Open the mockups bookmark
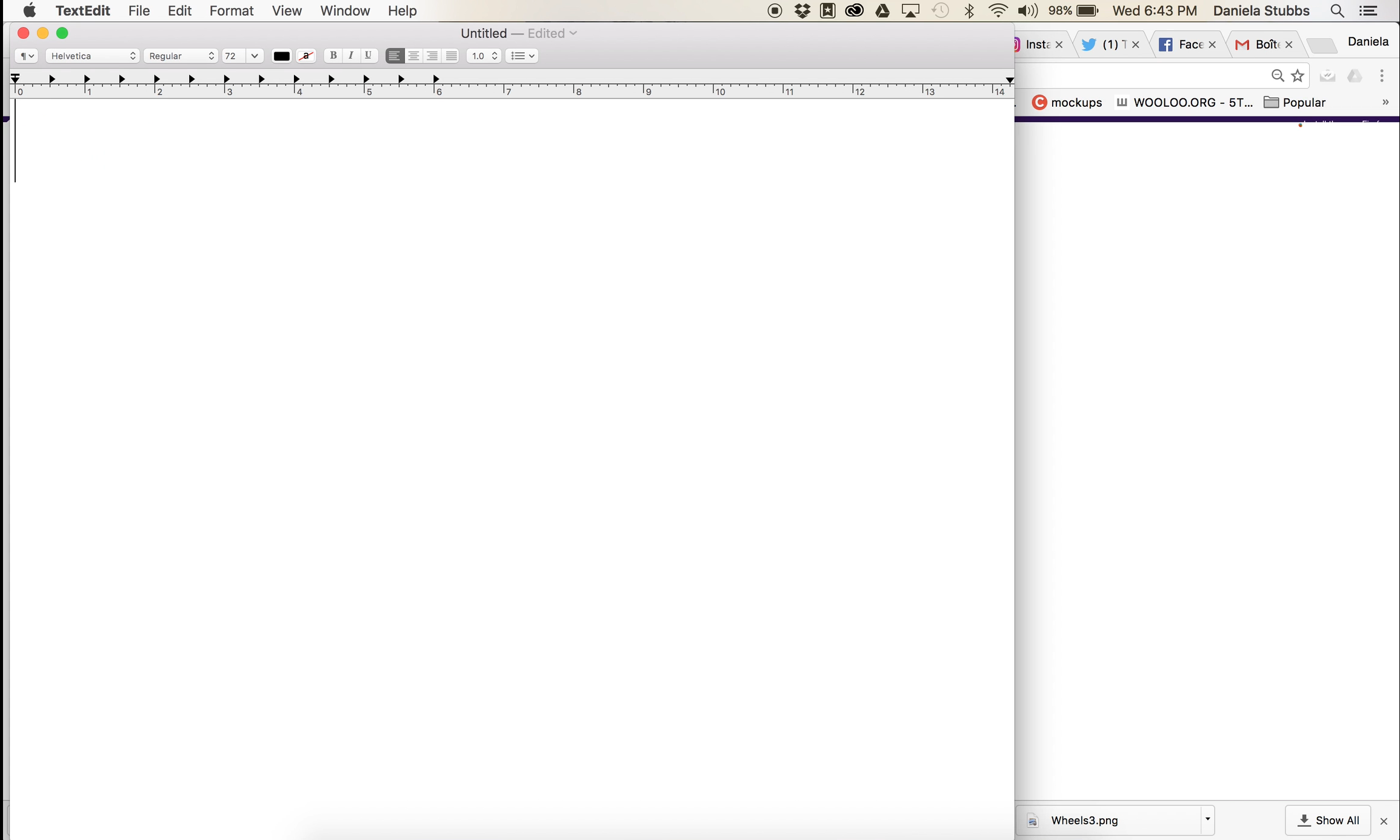The height and width of the screenshot is (840, 1400). pos(1067,102)
